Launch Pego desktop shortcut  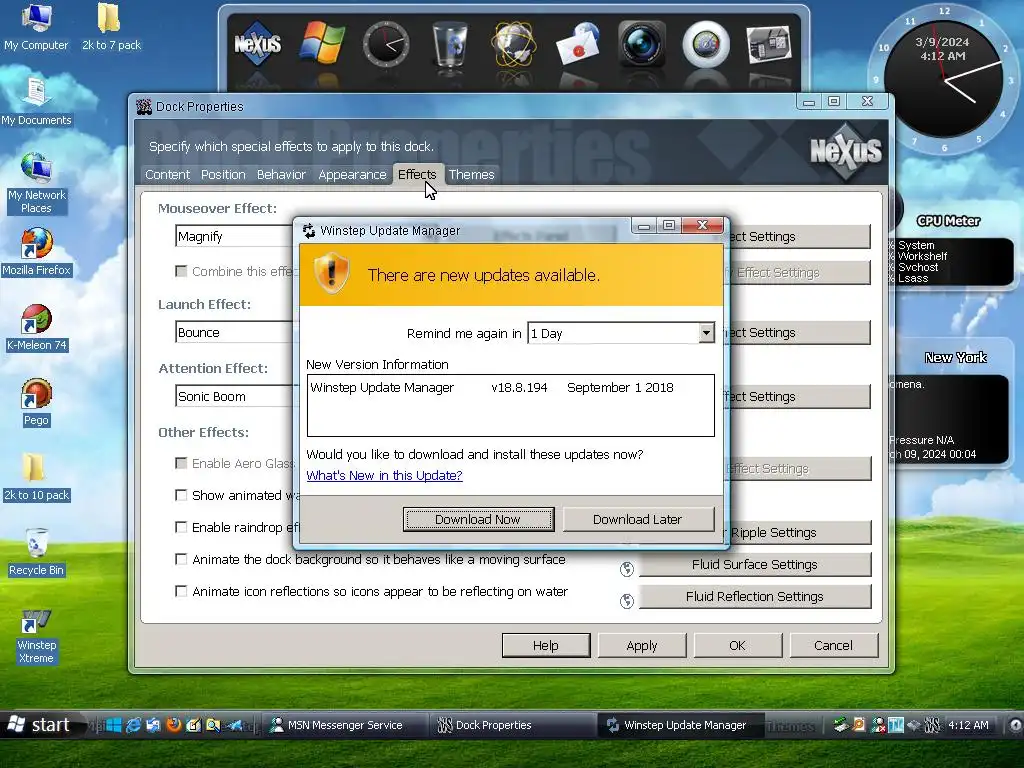coord(36,402)
